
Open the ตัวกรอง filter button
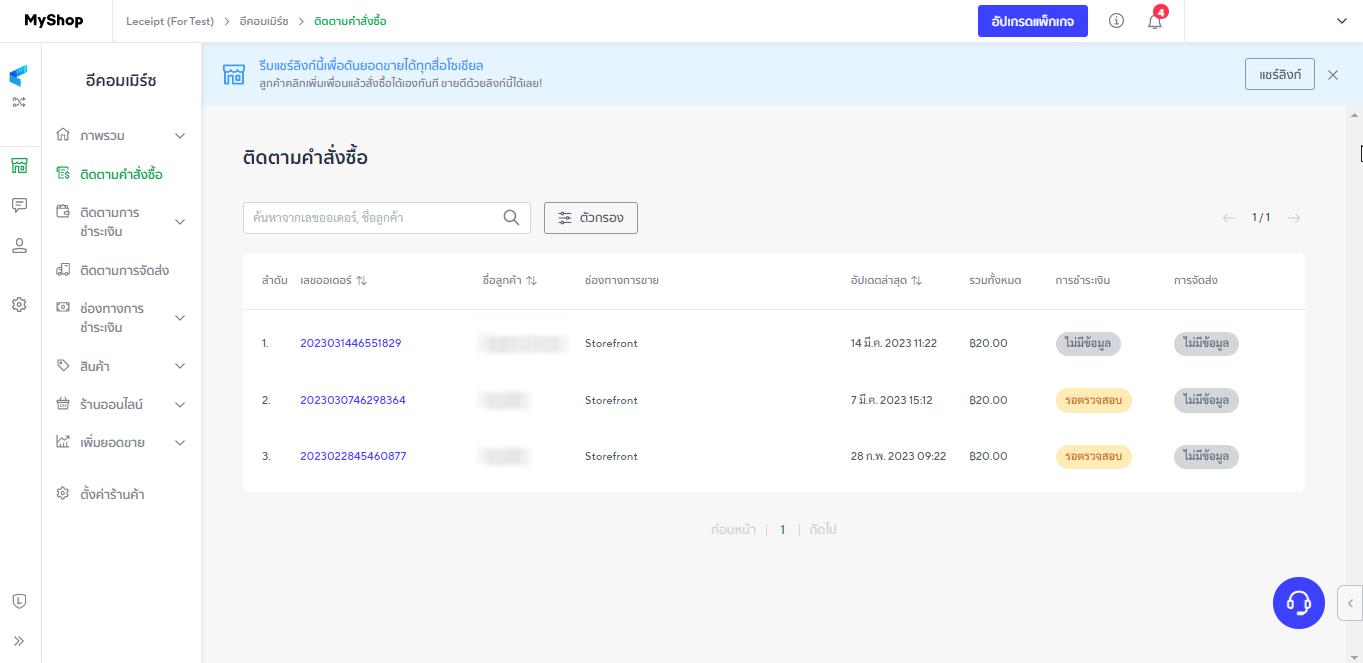[591, 218]
